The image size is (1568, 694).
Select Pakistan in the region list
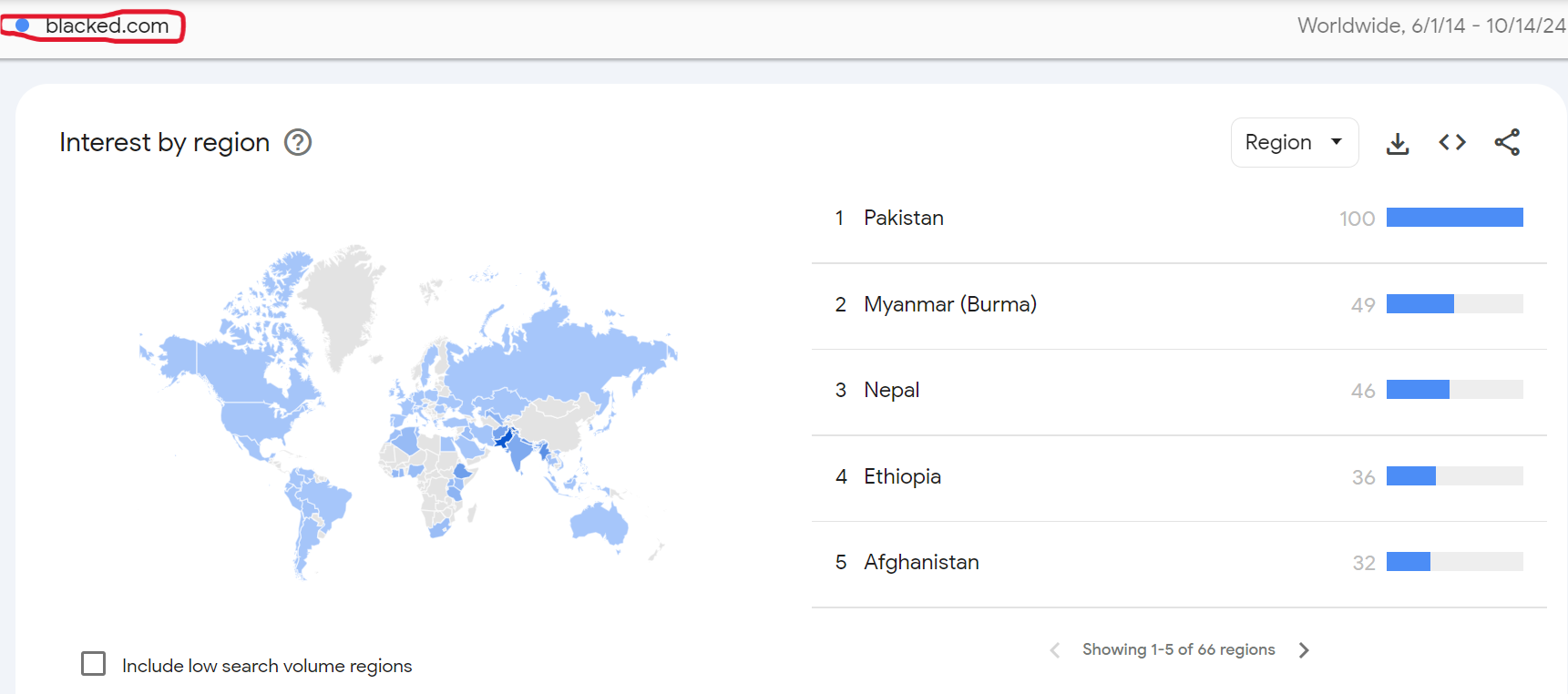pos(903,218)
